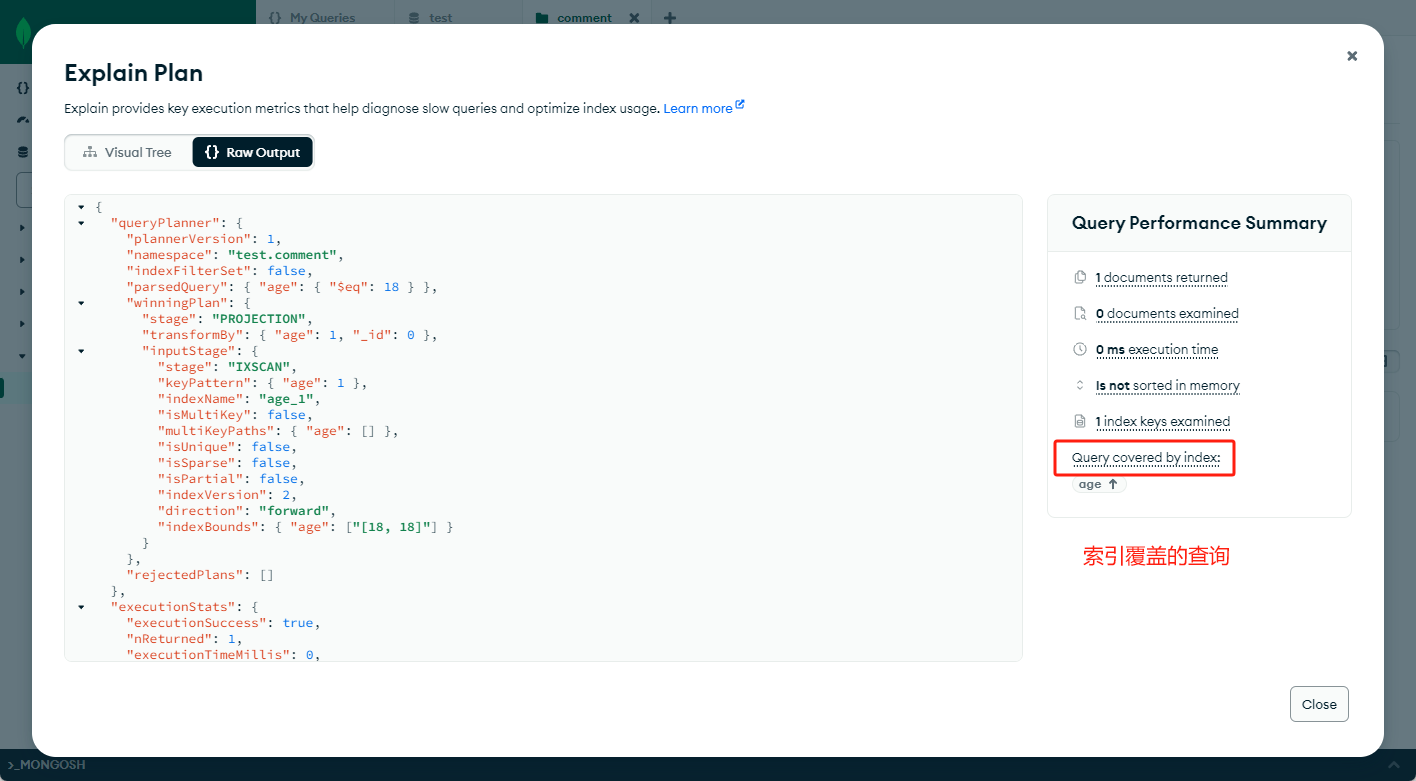Click the "direction": "forward" line
The height and width of the screenshot is (781, 1416).
tap(247, 511)
